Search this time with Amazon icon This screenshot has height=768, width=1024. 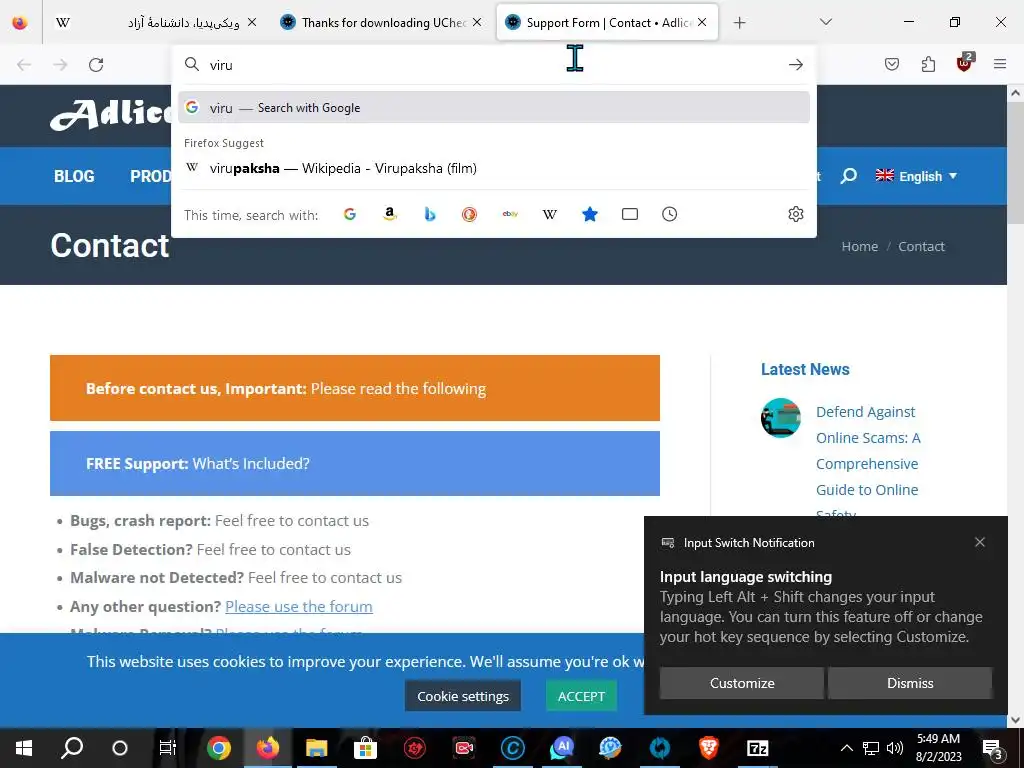[390, 214]
